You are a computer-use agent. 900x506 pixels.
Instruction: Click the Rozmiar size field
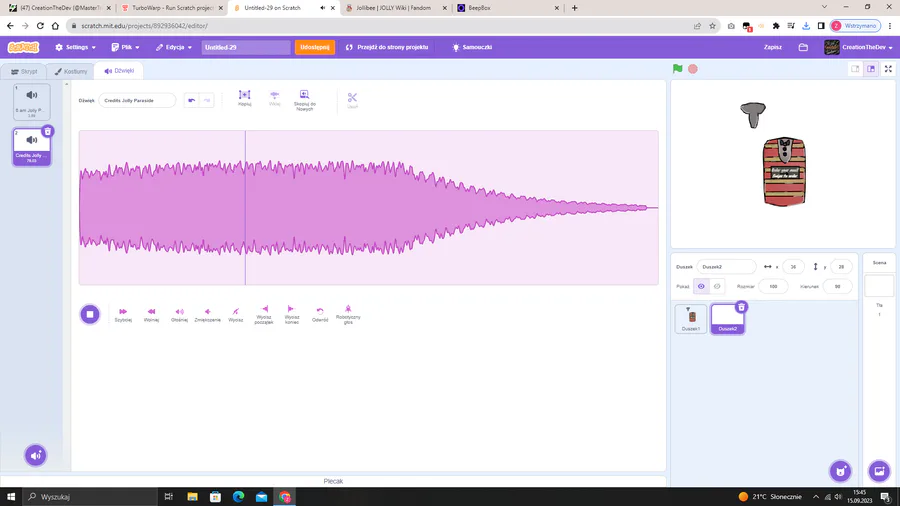773,286
